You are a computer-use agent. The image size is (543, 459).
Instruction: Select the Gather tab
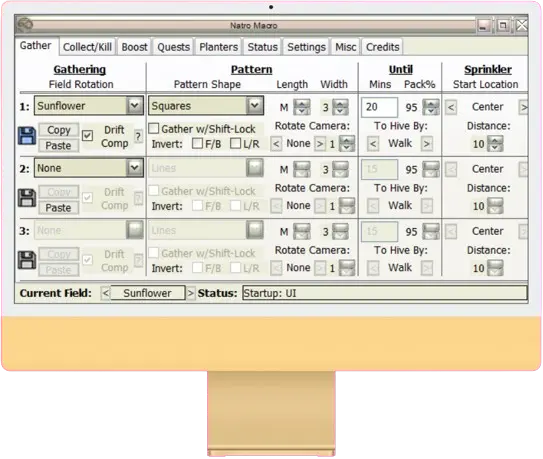[x=35, y=45]
